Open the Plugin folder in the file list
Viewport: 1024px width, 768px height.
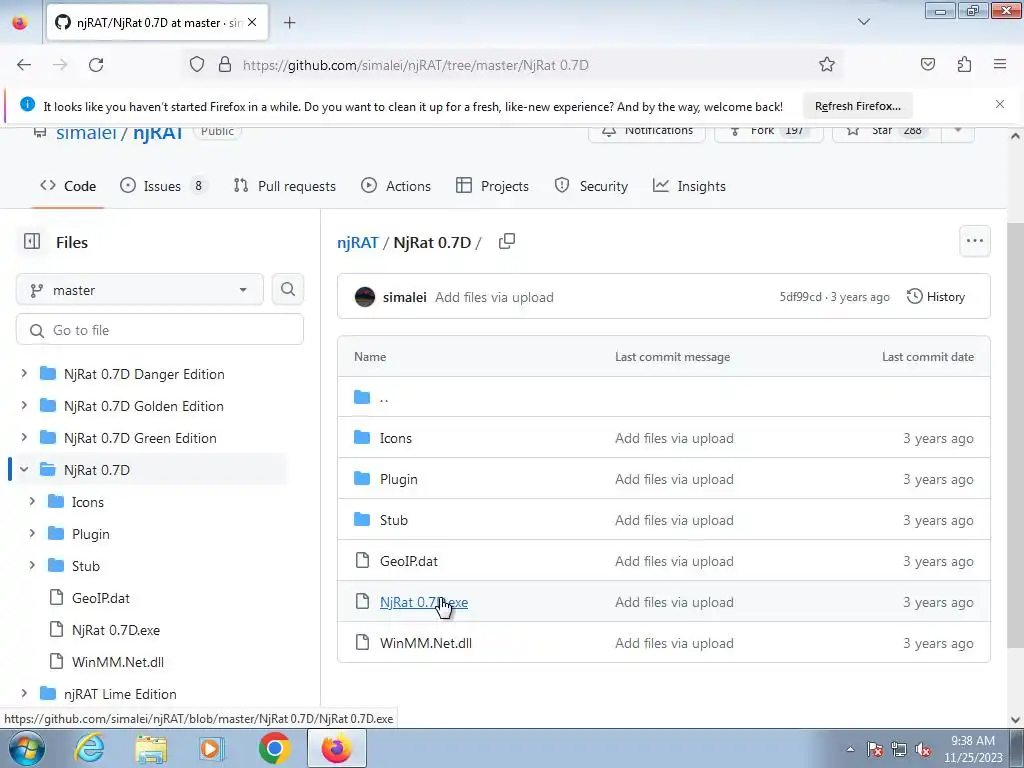tap(398, 479)
